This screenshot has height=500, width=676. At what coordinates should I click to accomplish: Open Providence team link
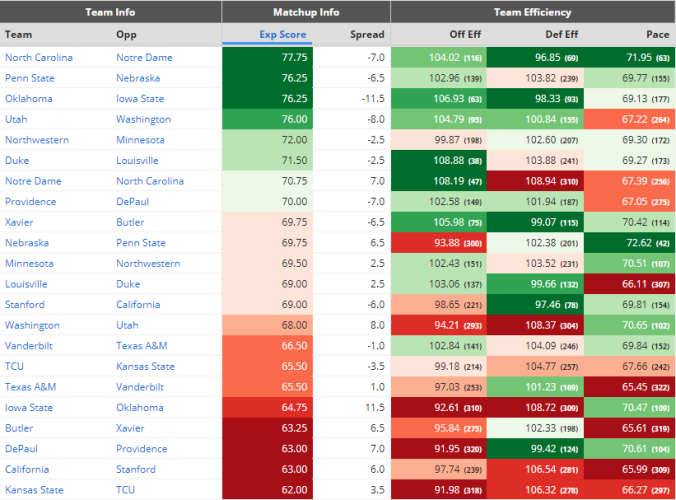30,202
